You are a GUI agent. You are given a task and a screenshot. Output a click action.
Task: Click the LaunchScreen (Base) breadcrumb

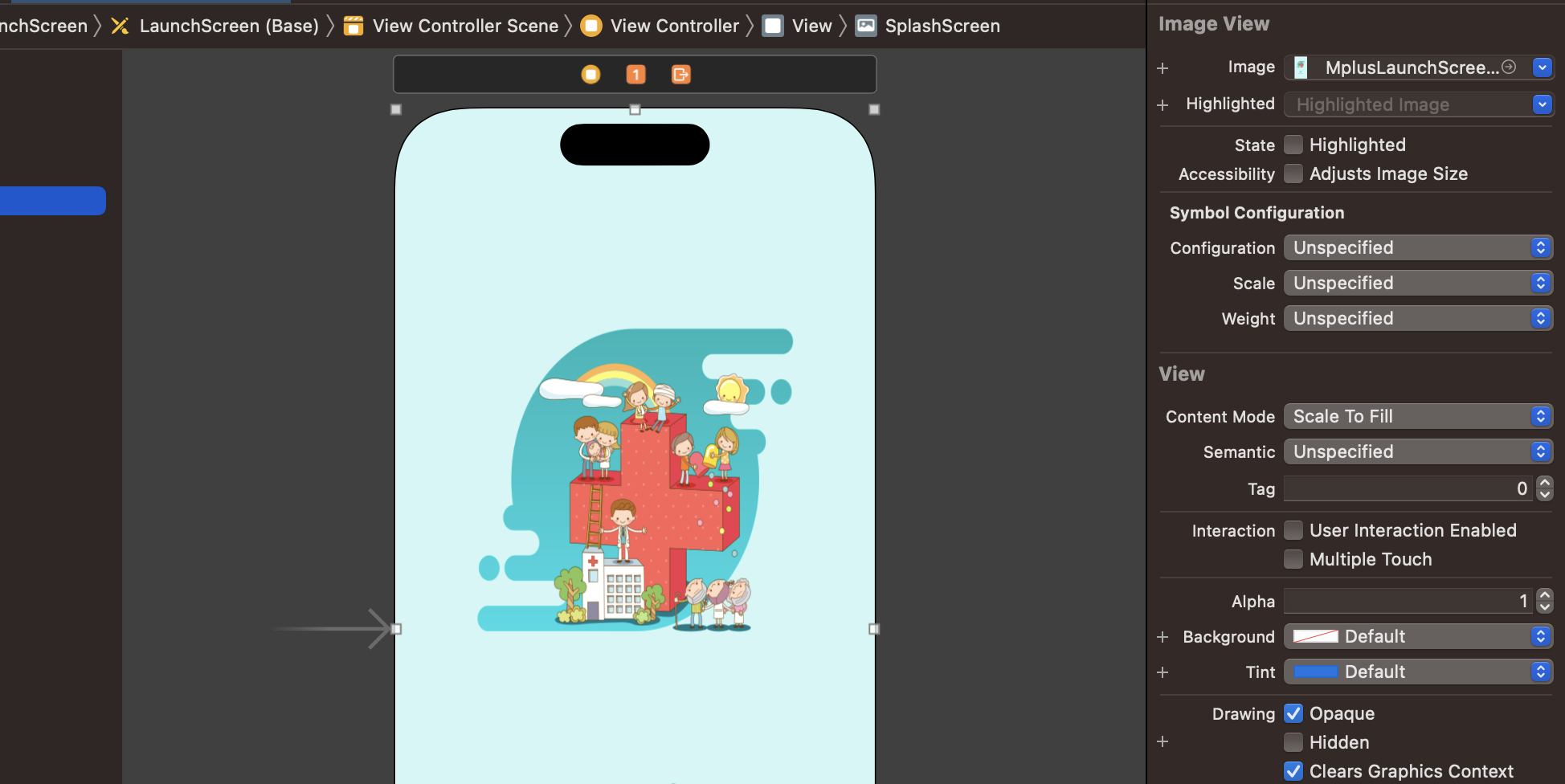click(229, 26)
